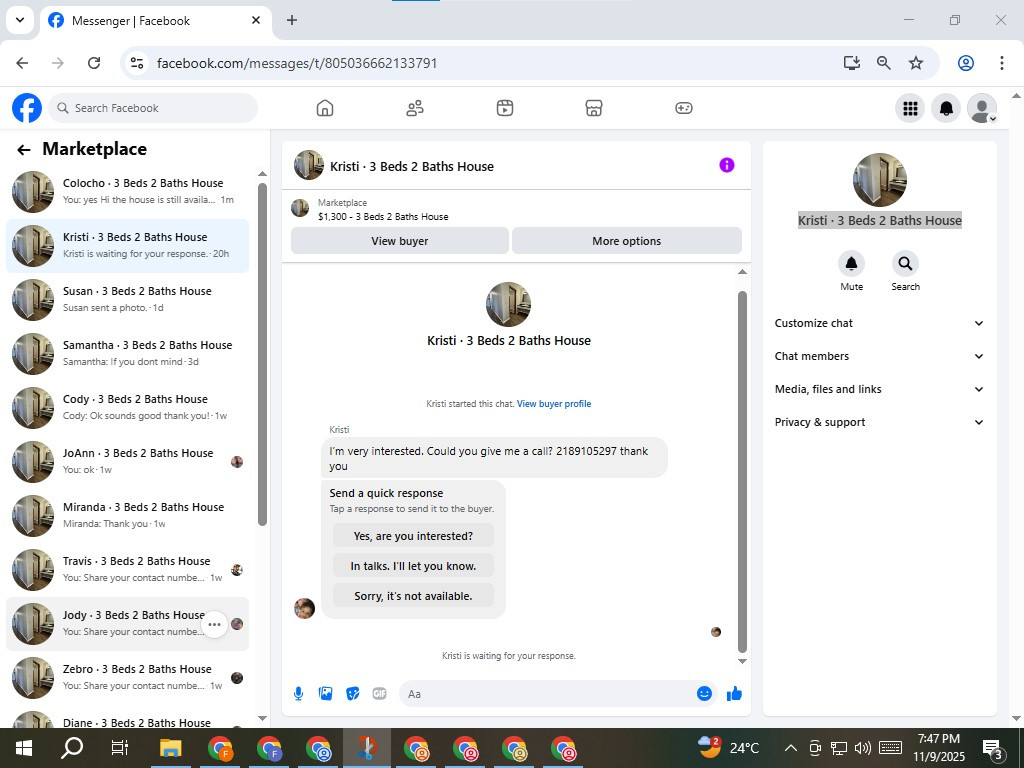The width and height of the screenshot is (1024, 768).
Task: Open the Travis conversation
Action: (x=127, y=569)
